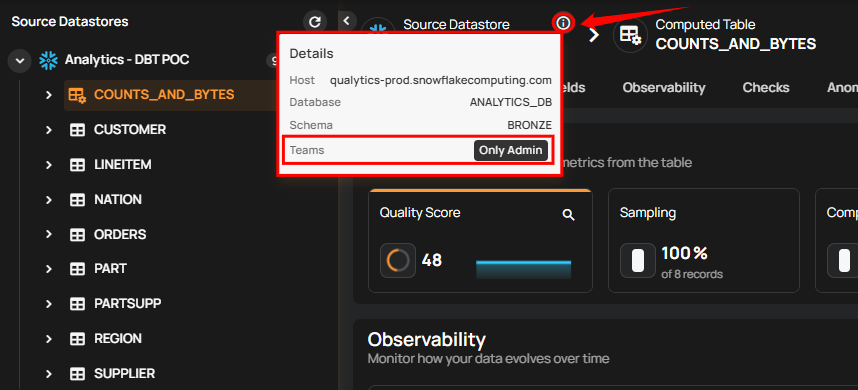Screen dimensions: 858x390
Task: Expand the LINEITEM table node
Action: click(x=49, y=165)
